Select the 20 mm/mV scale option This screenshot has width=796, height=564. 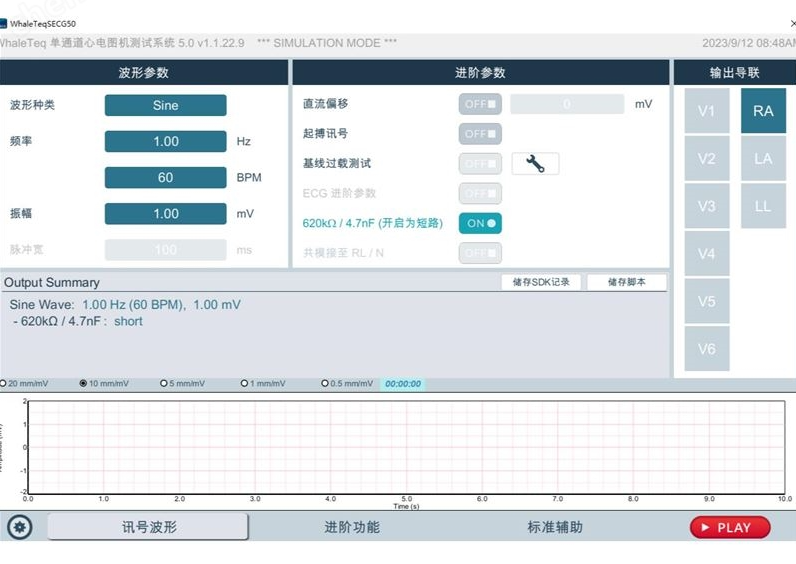[4, 384]
